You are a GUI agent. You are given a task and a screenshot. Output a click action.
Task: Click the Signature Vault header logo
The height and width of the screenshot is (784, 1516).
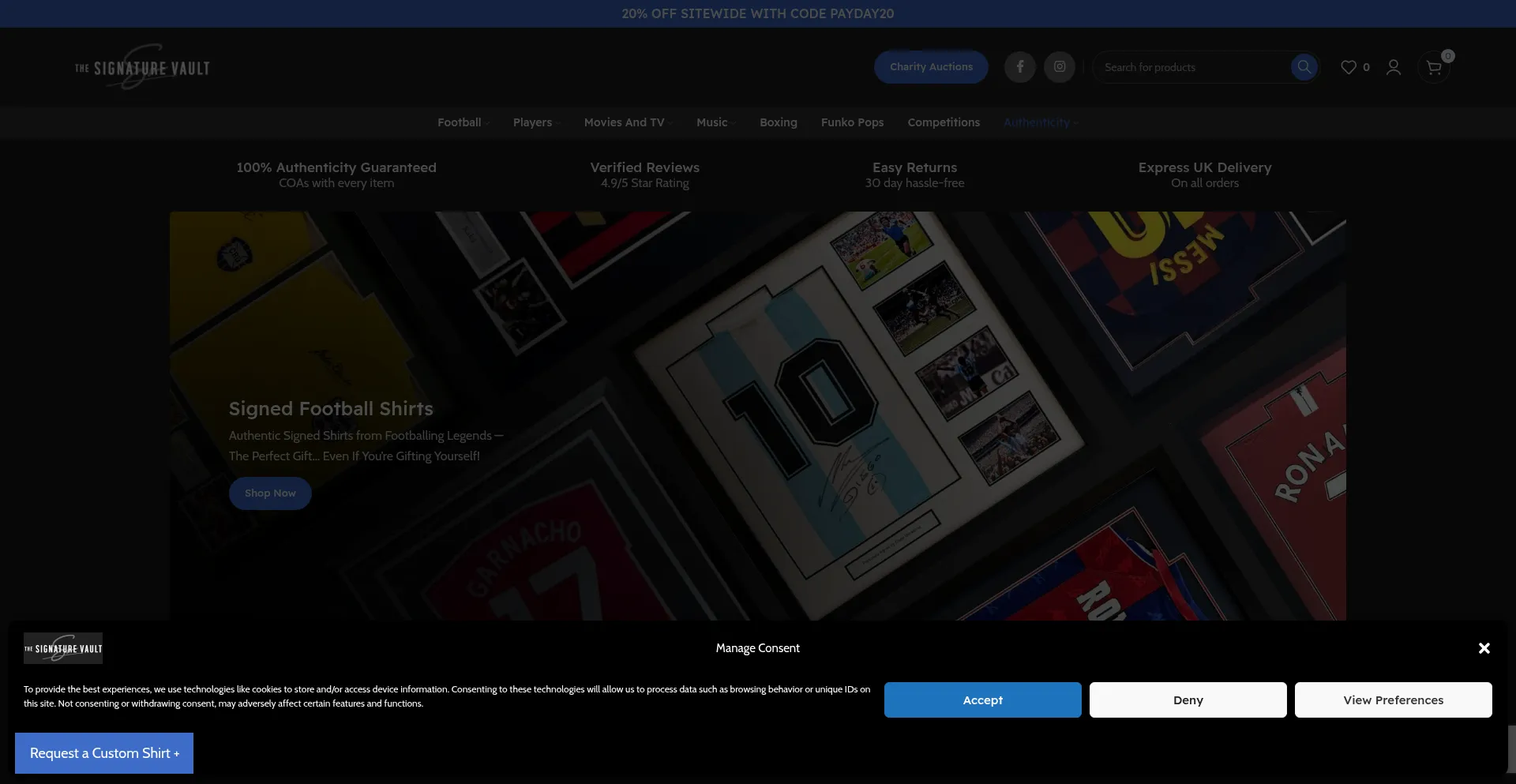pyautogui.click(x=143, y=67)
